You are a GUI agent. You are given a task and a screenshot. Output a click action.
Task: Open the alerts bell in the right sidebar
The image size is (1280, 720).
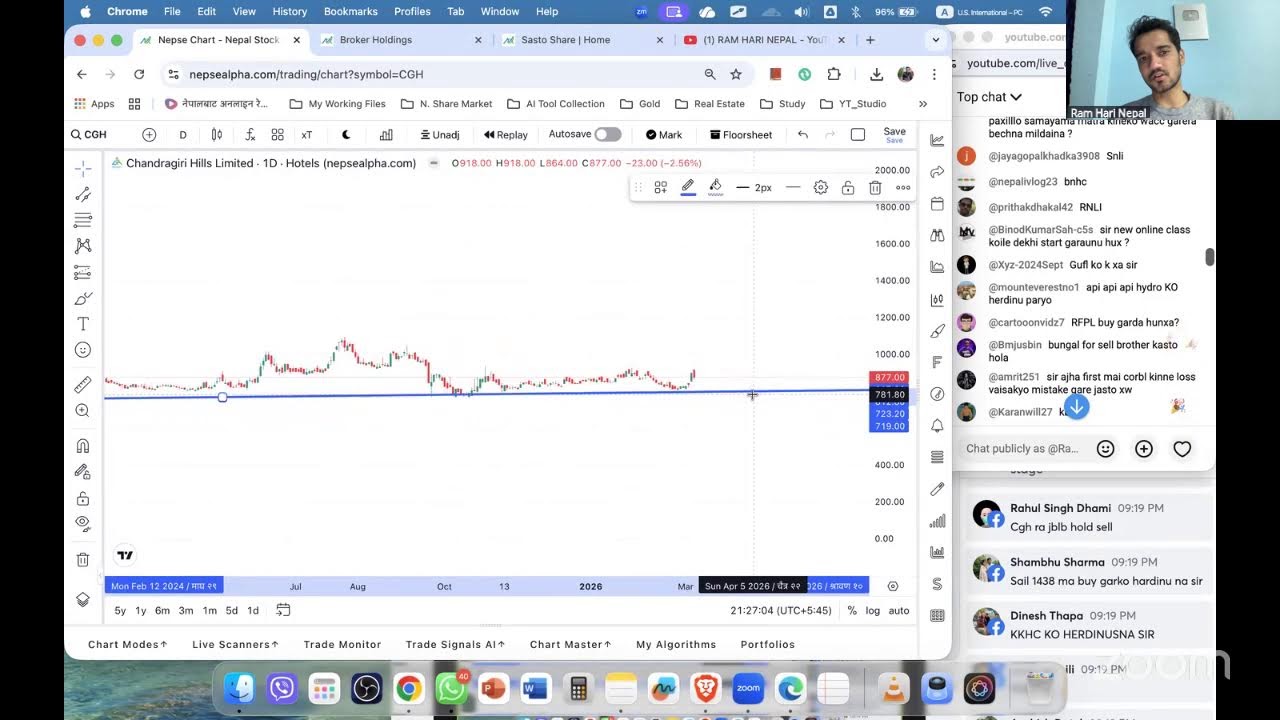[x=937, y=426]
